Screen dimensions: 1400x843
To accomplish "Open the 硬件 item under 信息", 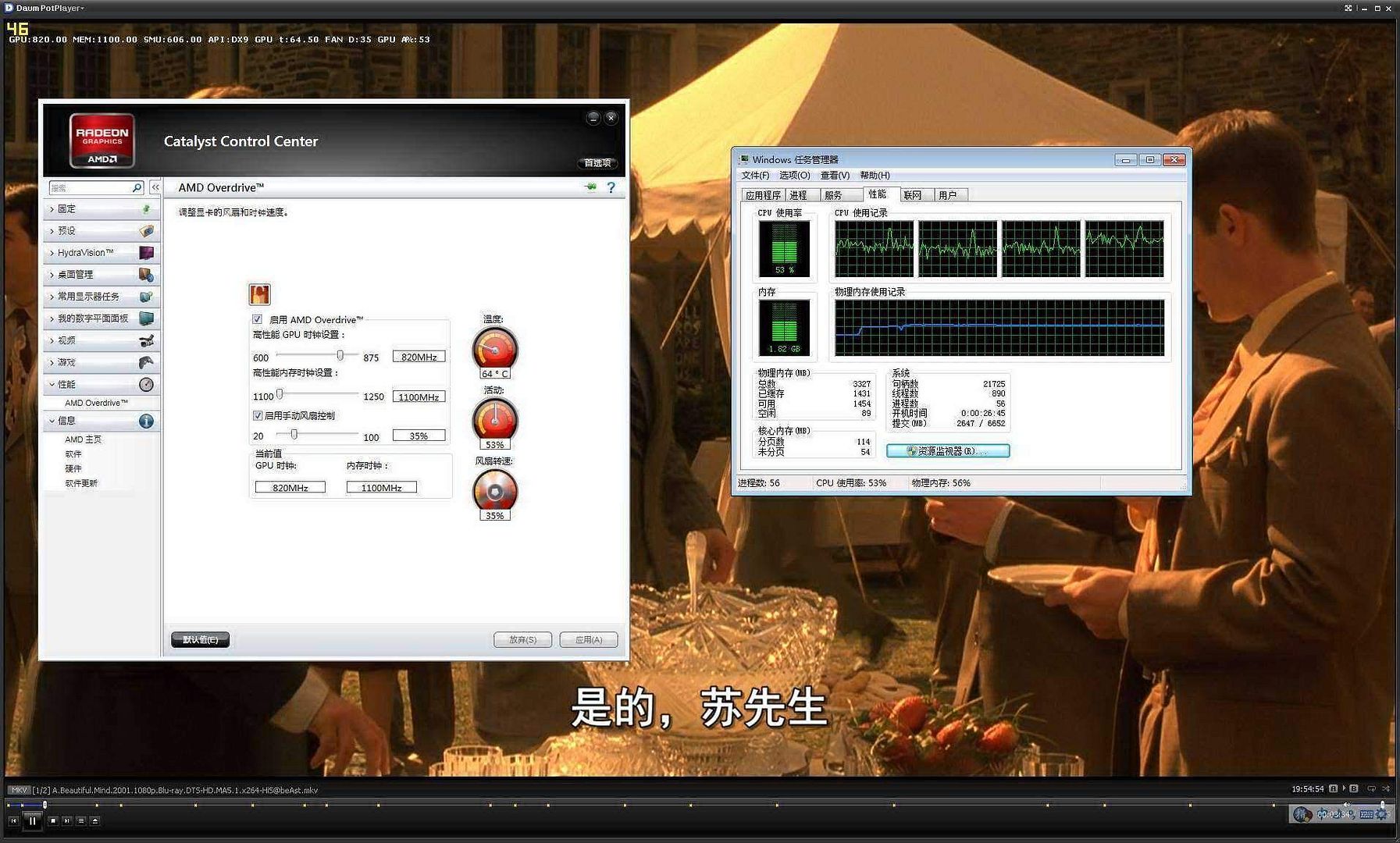I will click(73, 468).
